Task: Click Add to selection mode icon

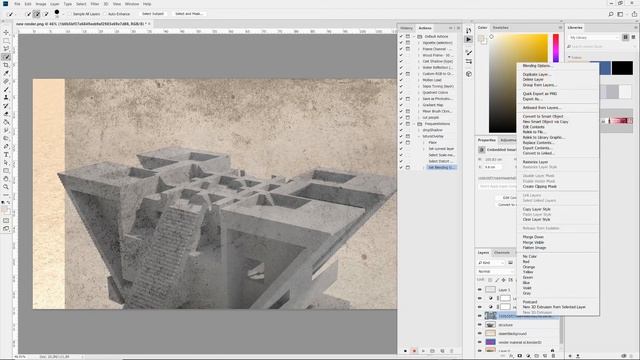Action: coord(36,14)
